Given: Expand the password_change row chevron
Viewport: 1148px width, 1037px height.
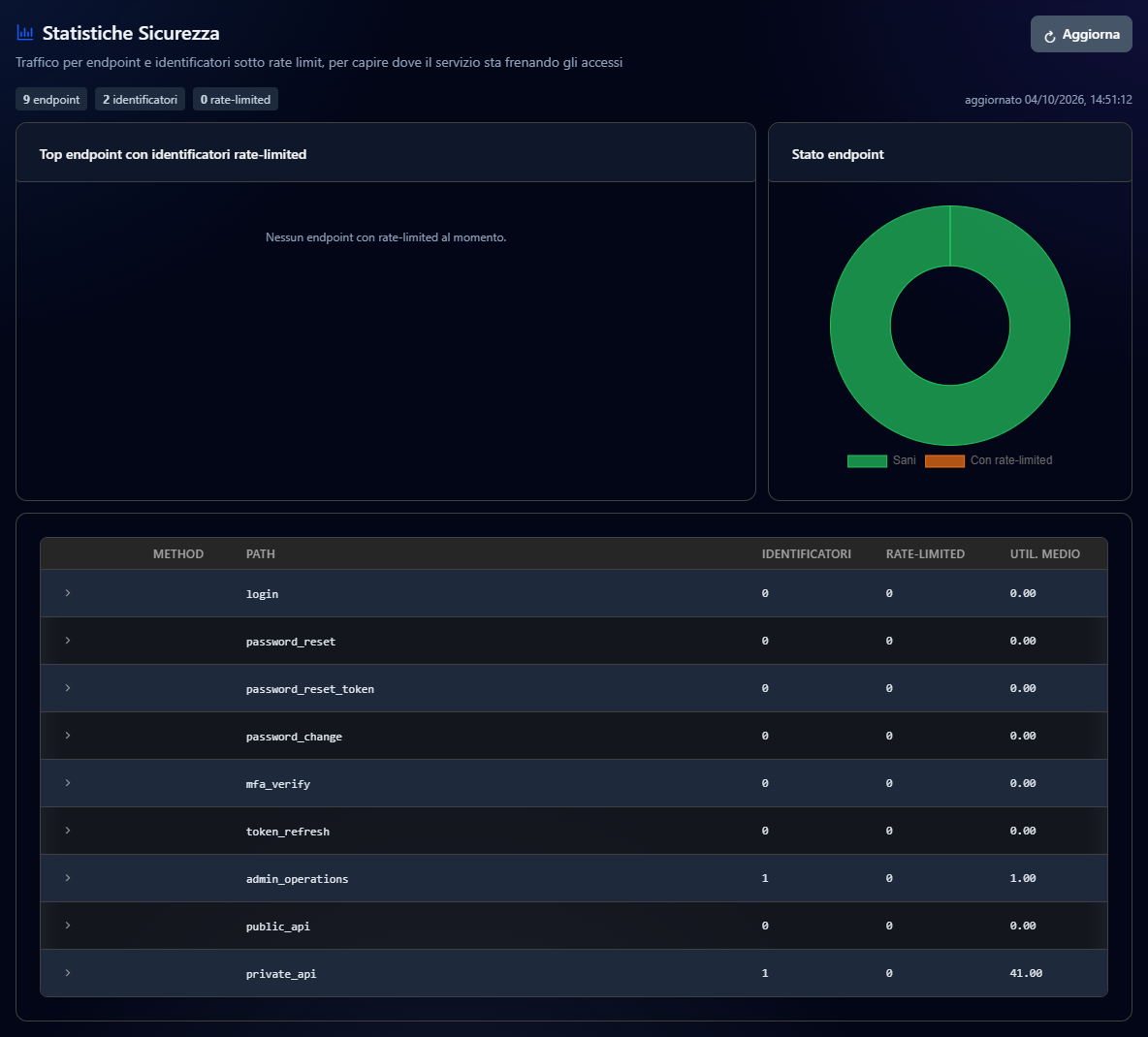Looking at the screenshot, I should point(67,736).
